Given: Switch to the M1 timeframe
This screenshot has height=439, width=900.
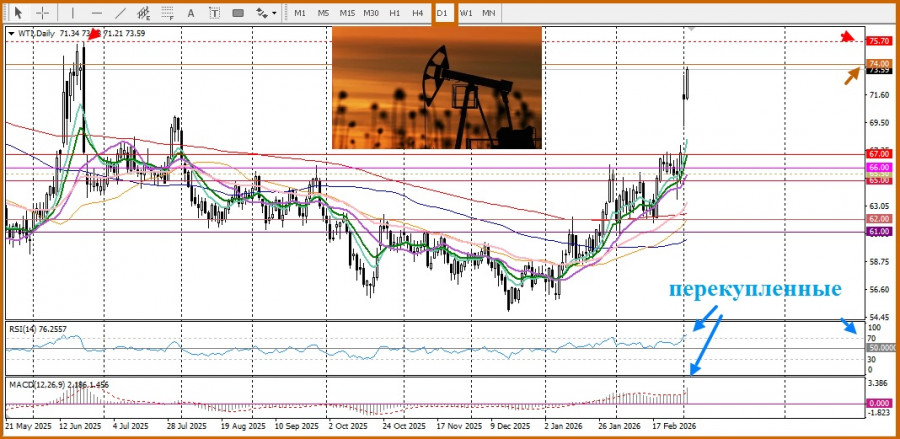Looking at the screenshot, I should (x=300, y=13).
